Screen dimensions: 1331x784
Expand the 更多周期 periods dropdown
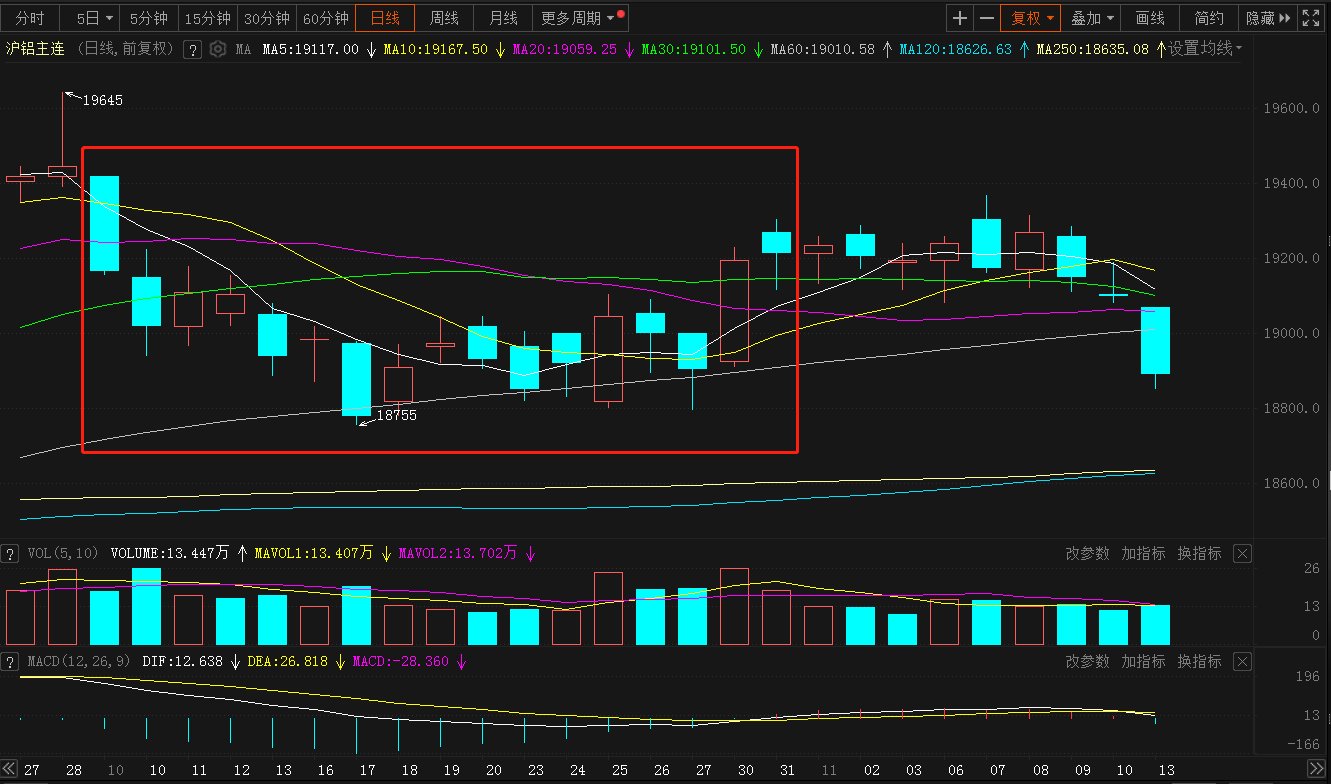point(578,18)
